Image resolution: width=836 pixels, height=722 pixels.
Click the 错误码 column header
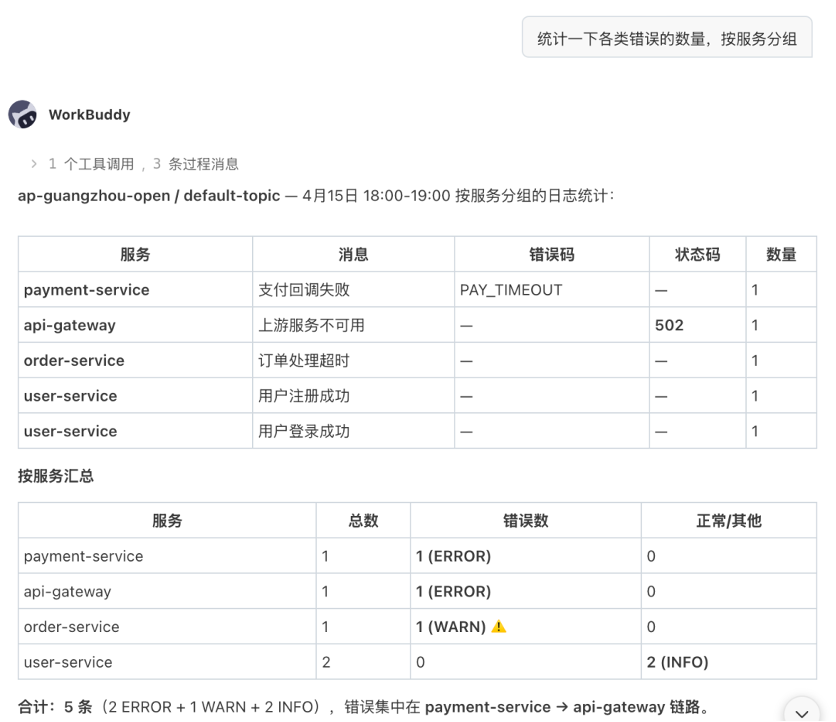552,254
